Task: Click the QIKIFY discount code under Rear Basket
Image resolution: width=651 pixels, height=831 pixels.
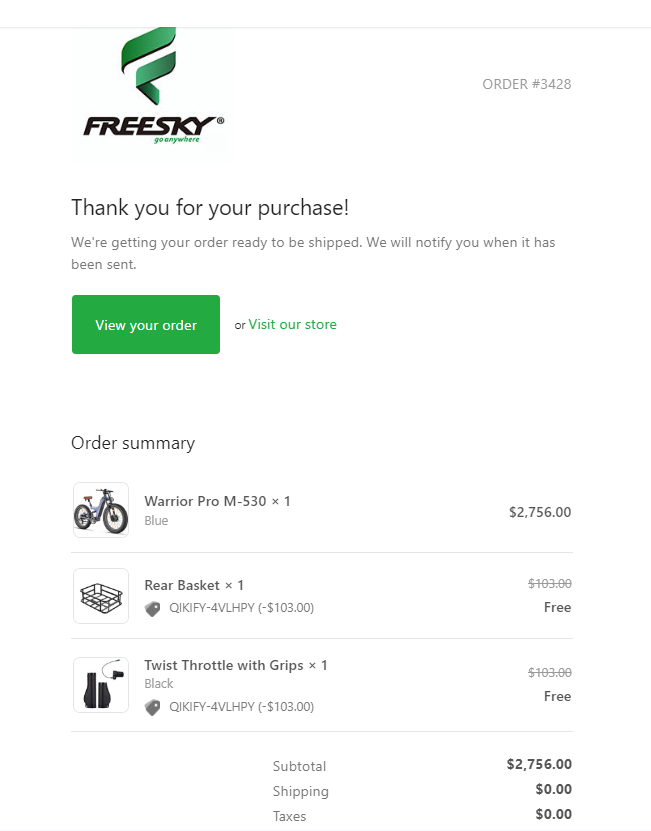Action: [x=241, y=607]
